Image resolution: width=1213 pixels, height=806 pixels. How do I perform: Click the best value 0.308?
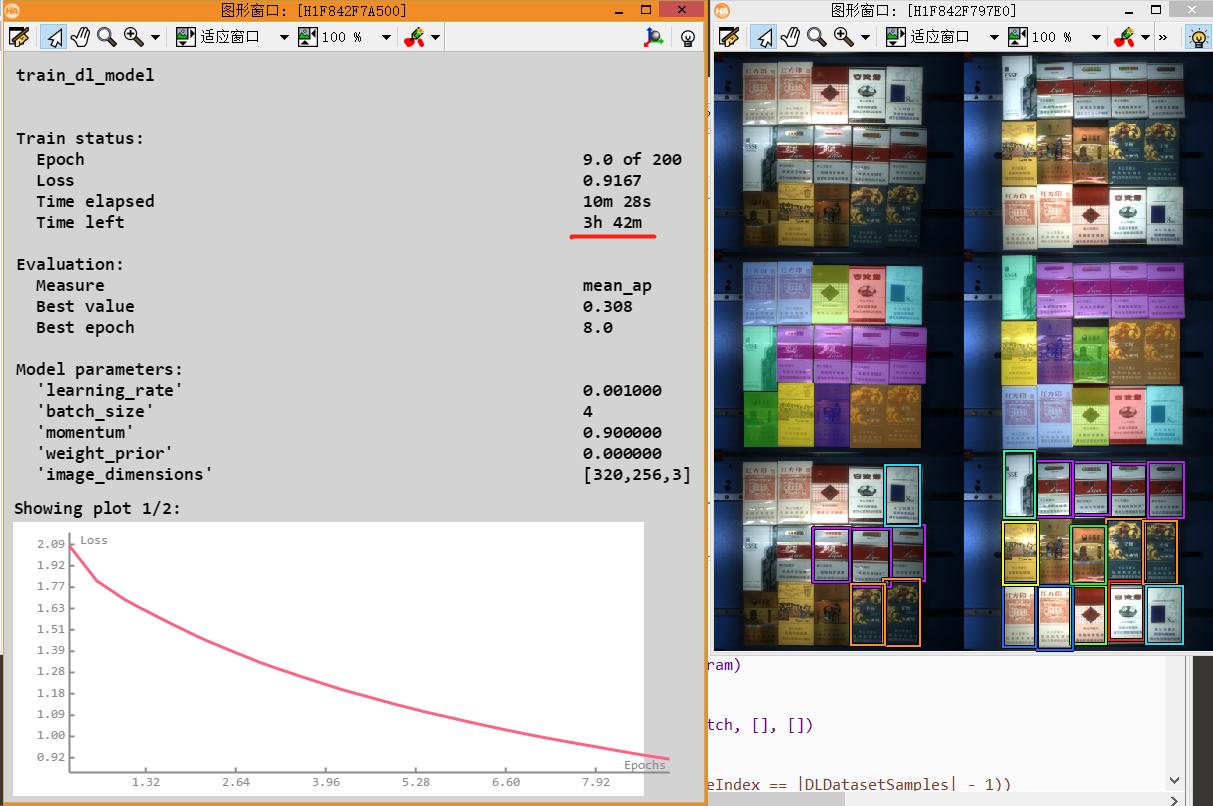click(607, 306)
